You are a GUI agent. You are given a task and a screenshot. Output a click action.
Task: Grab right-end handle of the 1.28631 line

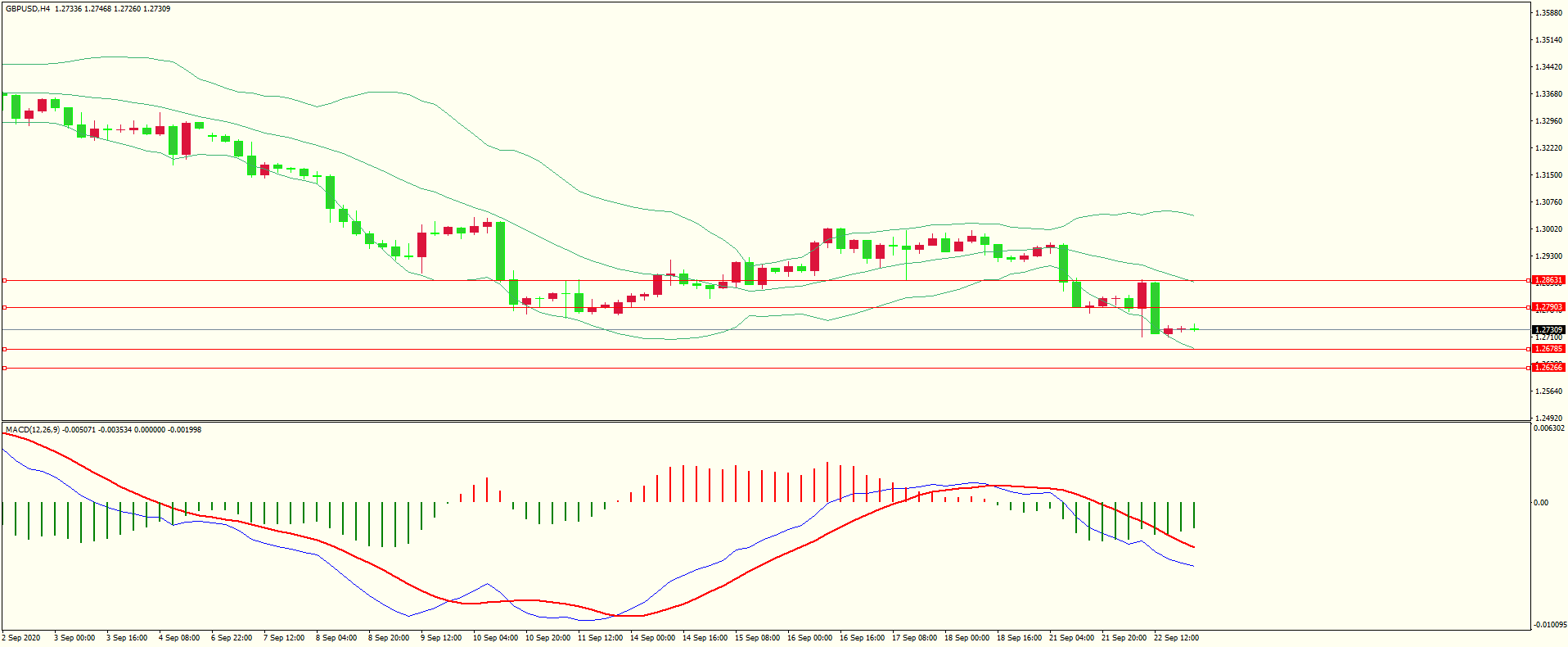coord(1529,280)
